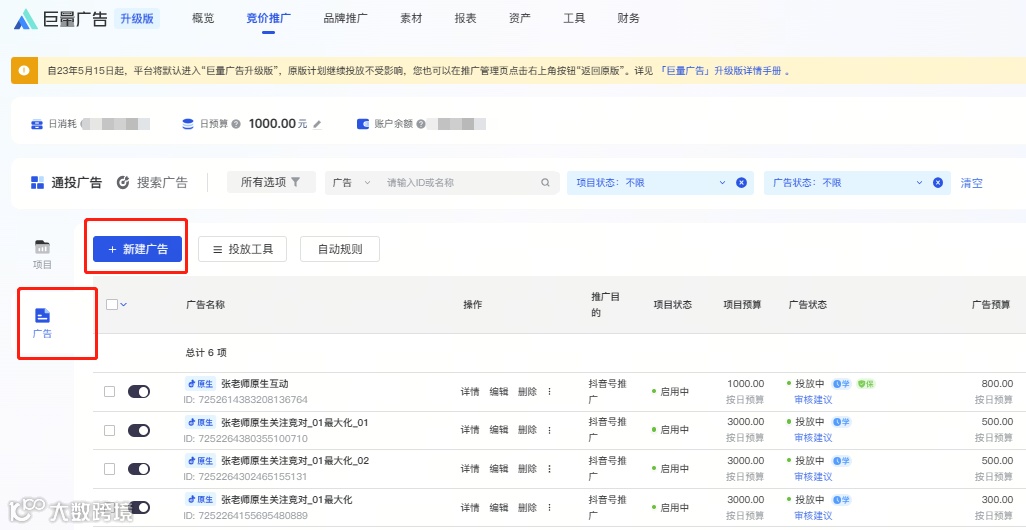Click 清空 filters link

pyautogui.click(x=971, y=183)
